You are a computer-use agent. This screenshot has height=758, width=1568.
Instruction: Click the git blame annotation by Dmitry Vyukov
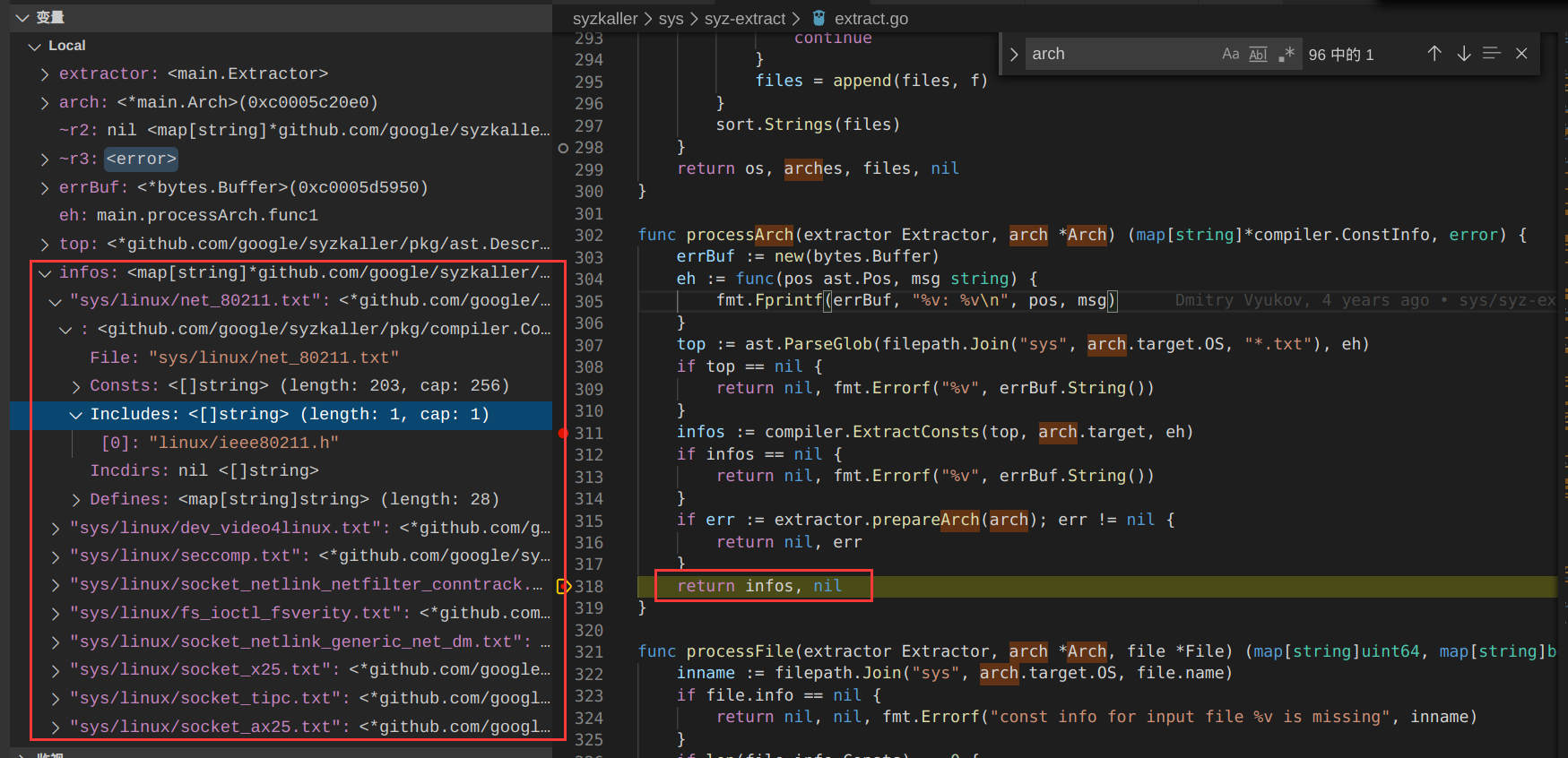(1363, 301)
